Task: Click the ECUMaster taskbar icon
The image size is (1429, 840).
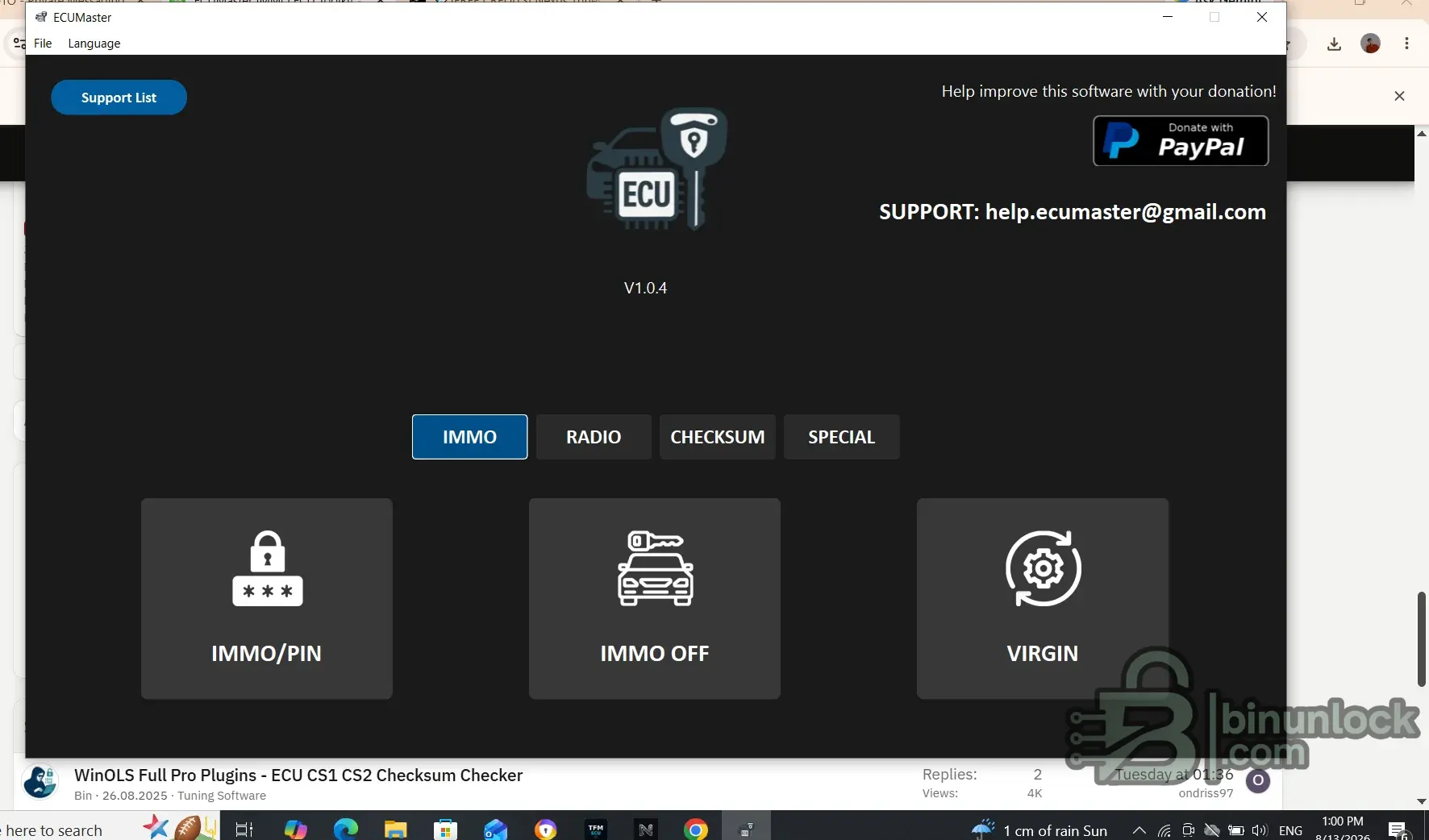Action: (x=747, y=829)
